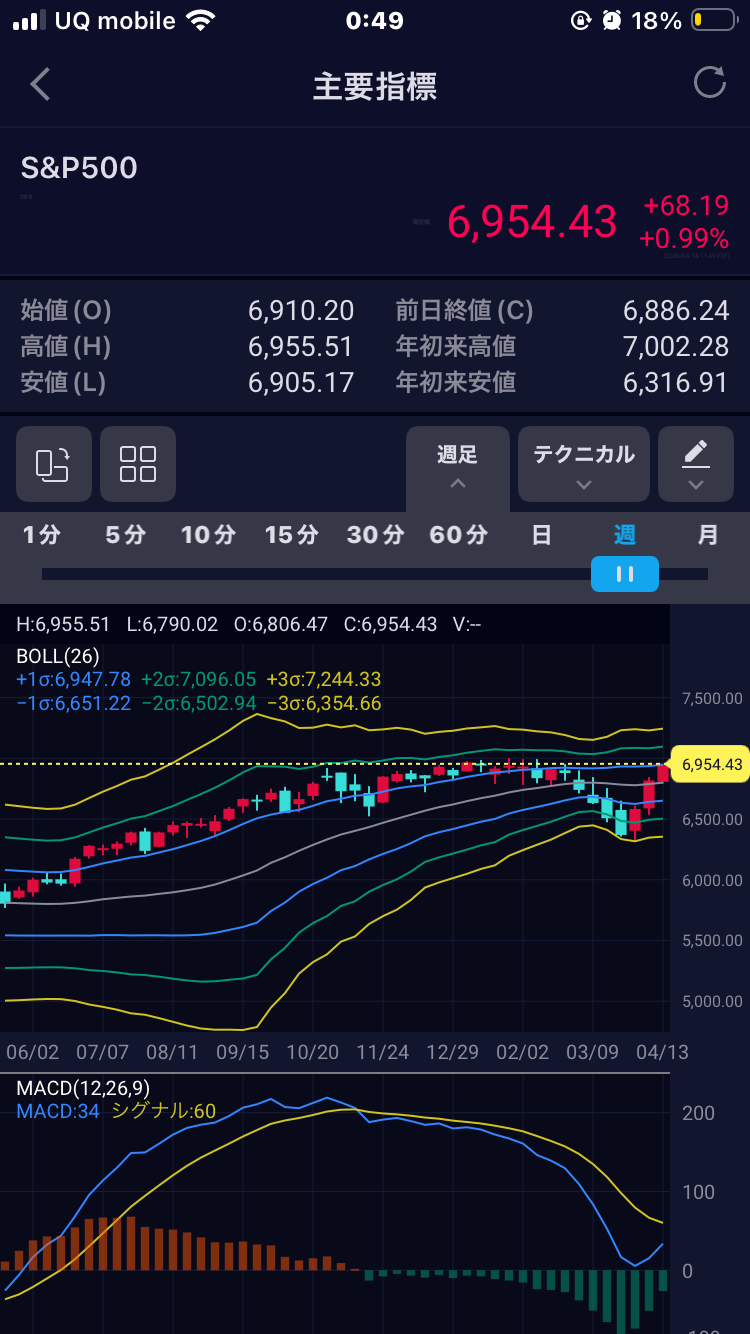Rotate chart to landscape view
Viewport: 750px width, 1334px height.
pos(54,464)
